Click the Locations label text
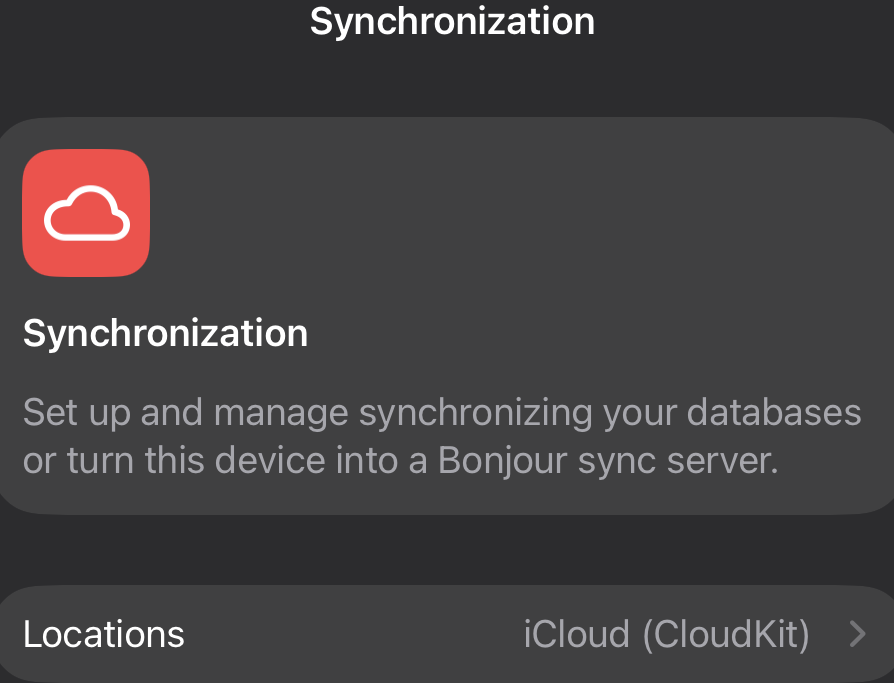Viewport: 894px width, 683px height. pos(104,634)
